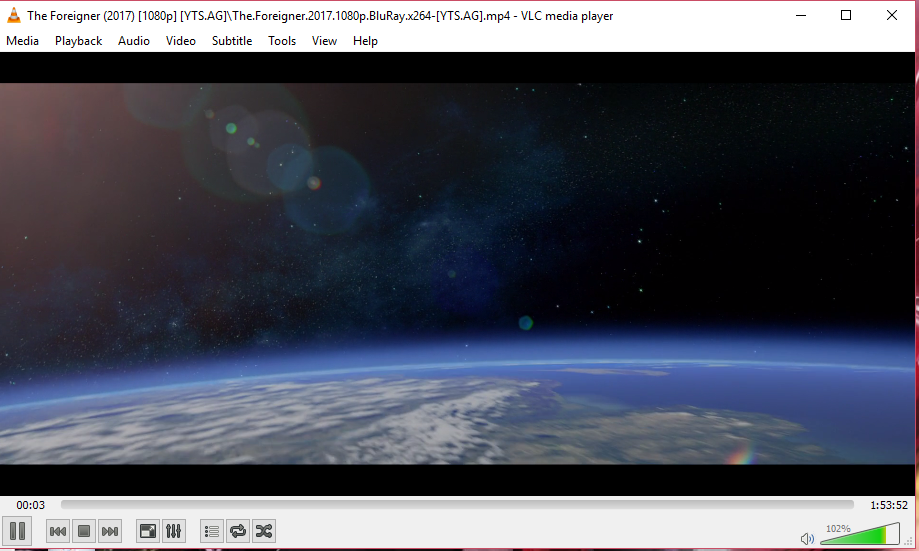Screen dimensions: 919x551
Task: Toggle random shuffle playback
Action: (264, 532)
